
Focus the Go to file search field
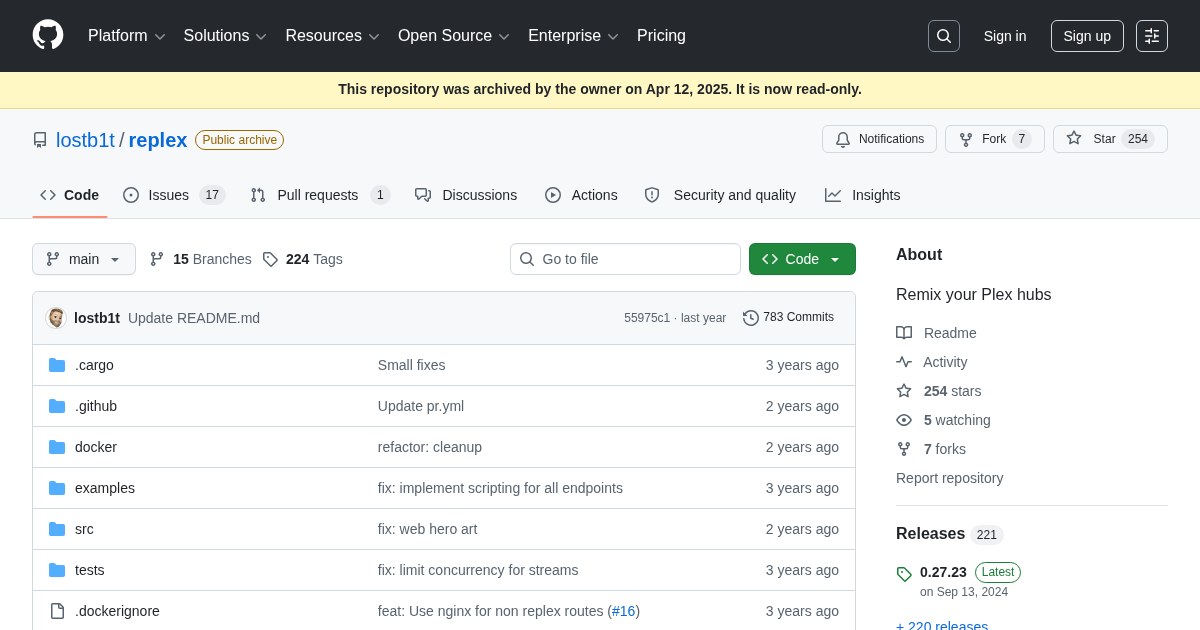(625, 259)
